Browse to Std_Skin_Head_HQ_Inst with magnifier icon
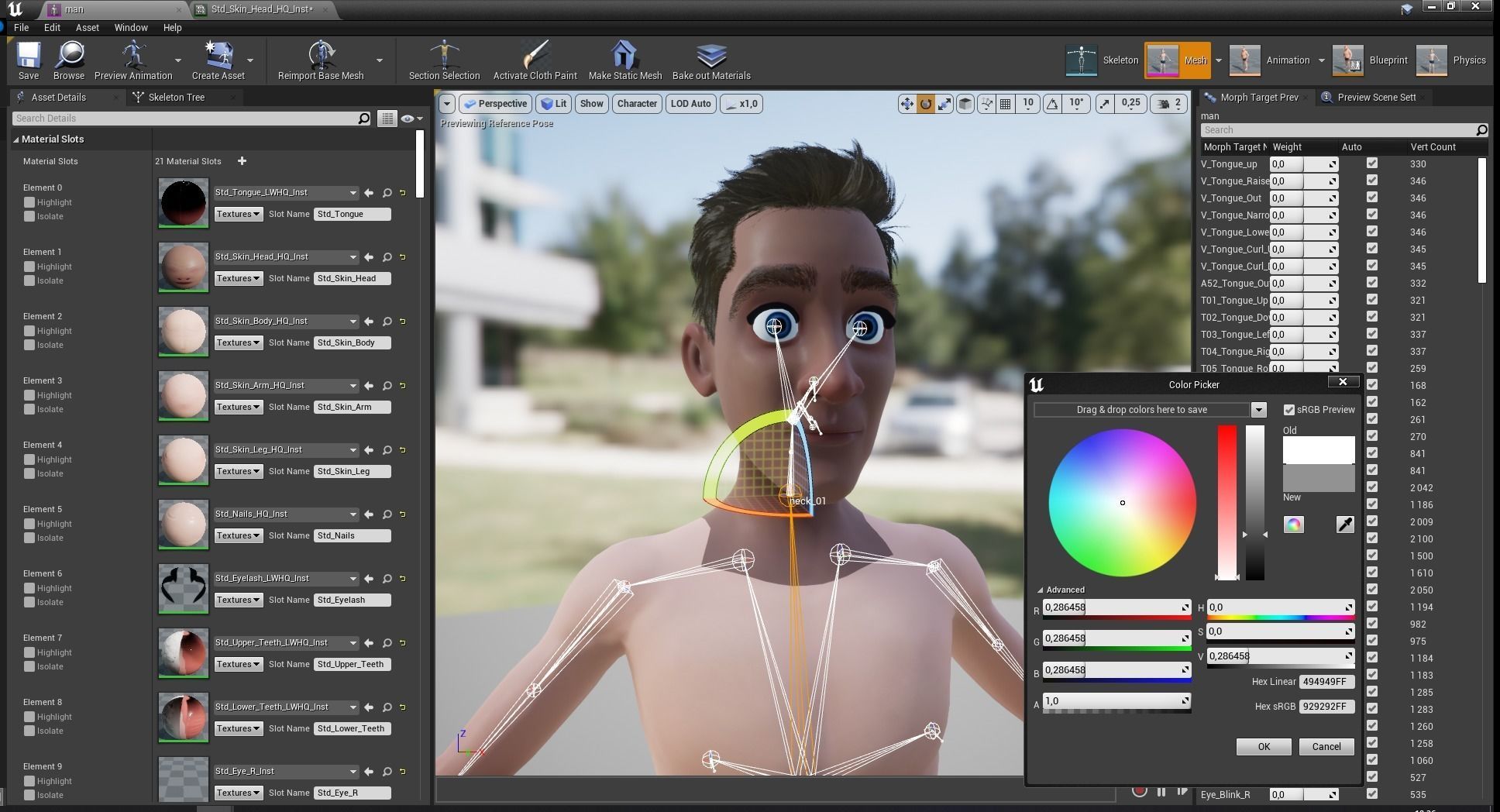 click(387, 257)
